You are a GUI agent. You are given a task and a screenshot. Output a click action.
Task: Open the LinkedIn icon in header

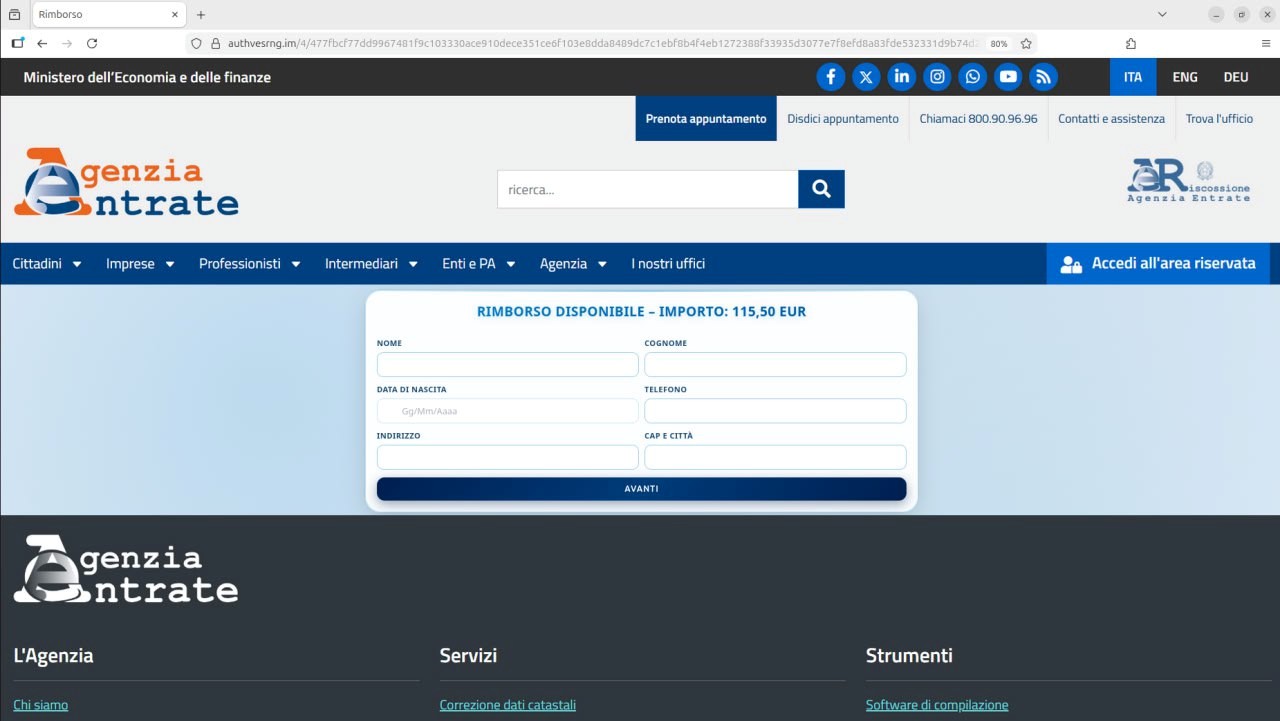tap(901, 77)
